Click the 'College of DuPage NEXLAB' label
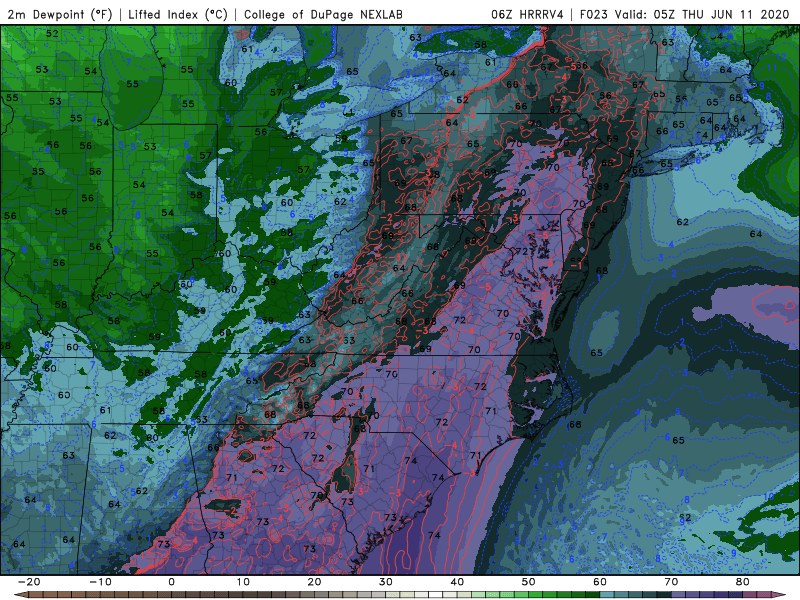This screenshot has width=800, height=600. (x=323, y=14)
